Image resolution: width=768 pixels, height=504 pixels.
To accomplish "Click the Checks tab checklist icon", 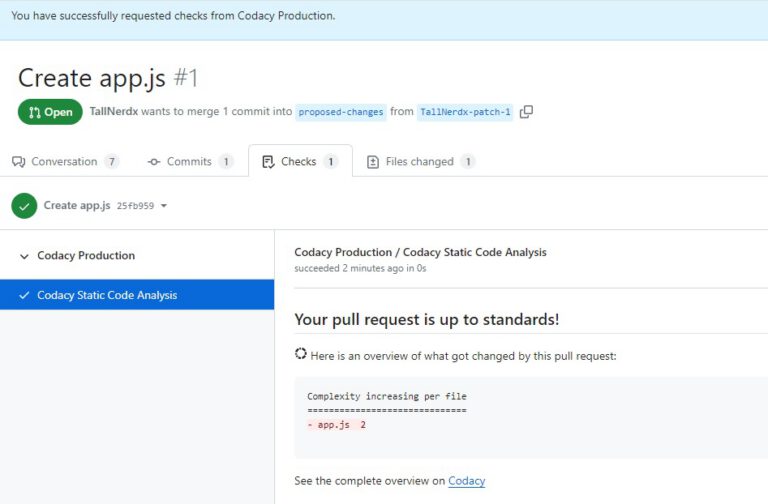I will pyautogui.click(x=268, y=162).
